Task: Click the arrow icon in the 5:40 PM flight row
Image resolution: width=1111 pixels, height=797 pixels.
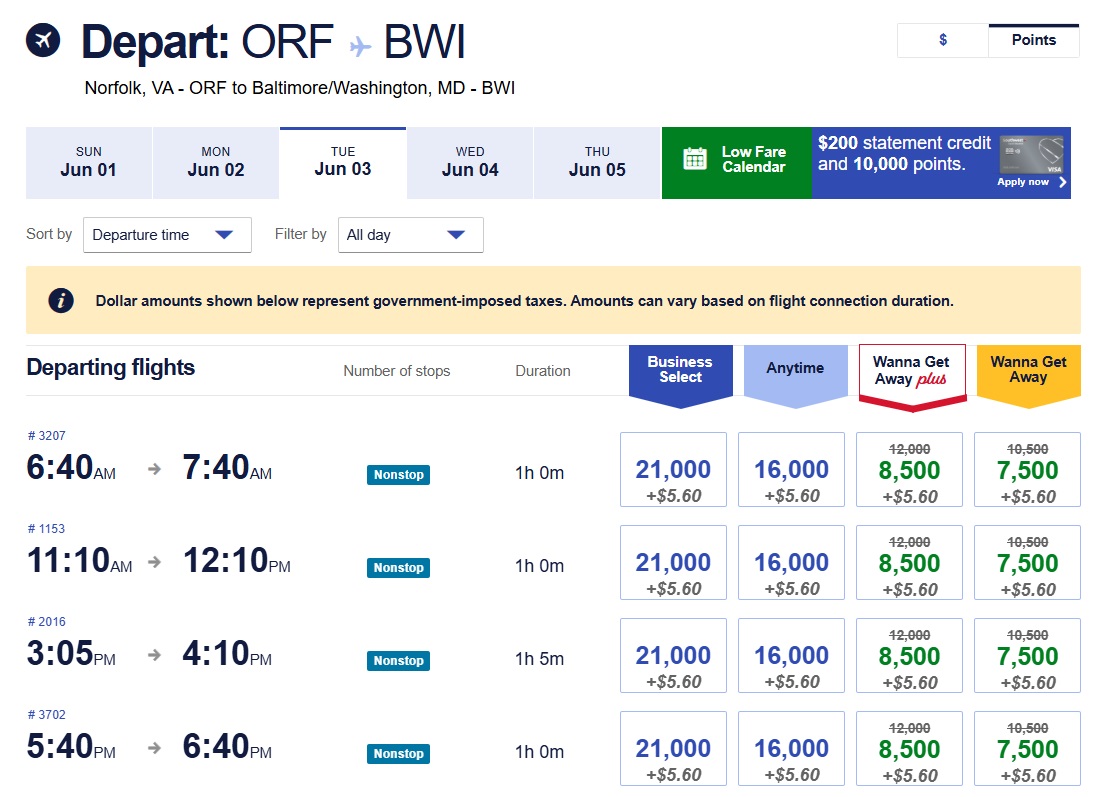Action: click(154, 748)
